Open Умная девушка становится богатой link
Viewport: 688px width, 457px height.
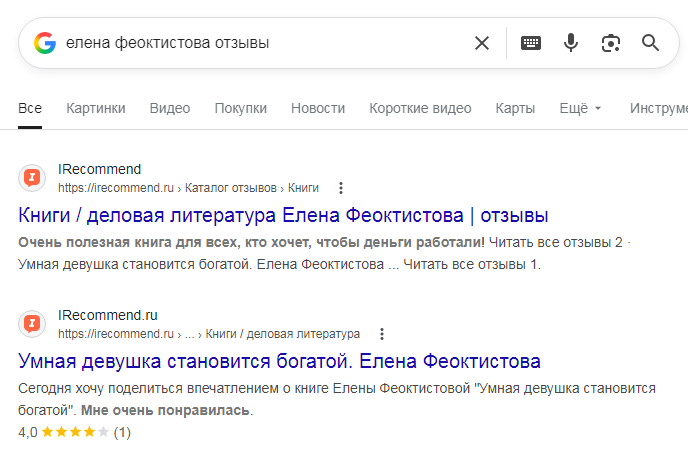[280, 361]
